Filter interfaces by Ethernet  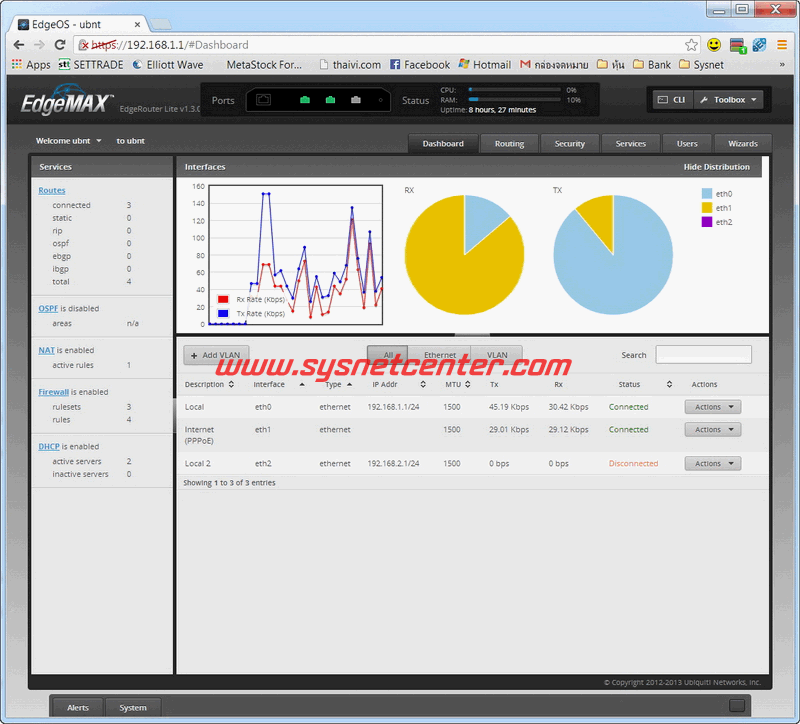tap(439, 355)
